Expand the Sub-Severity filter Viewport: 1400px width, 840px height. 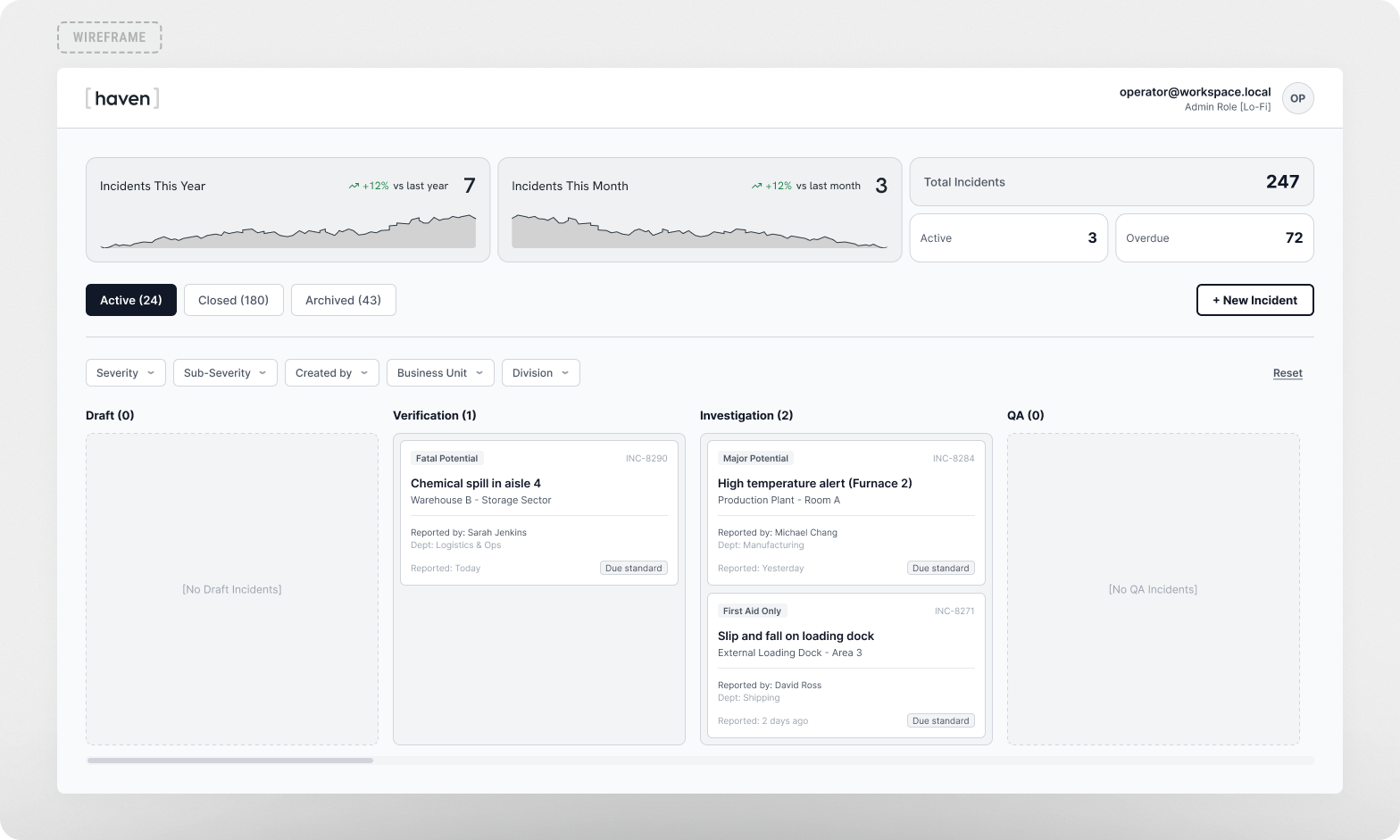[225, 373]
